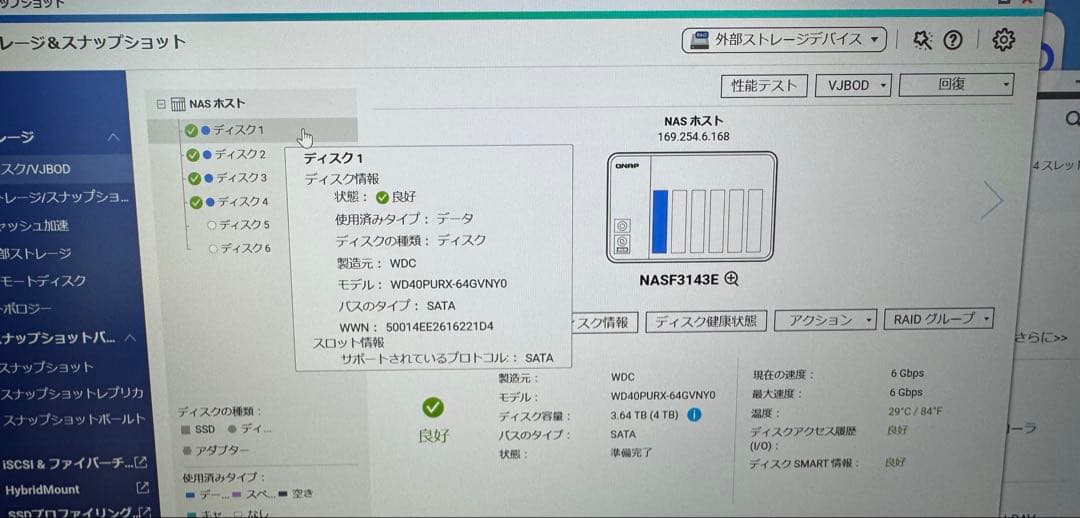Click the external link icon beside HybridMount
Screen dimensions: 1080x518
click(x=143, y=488)
